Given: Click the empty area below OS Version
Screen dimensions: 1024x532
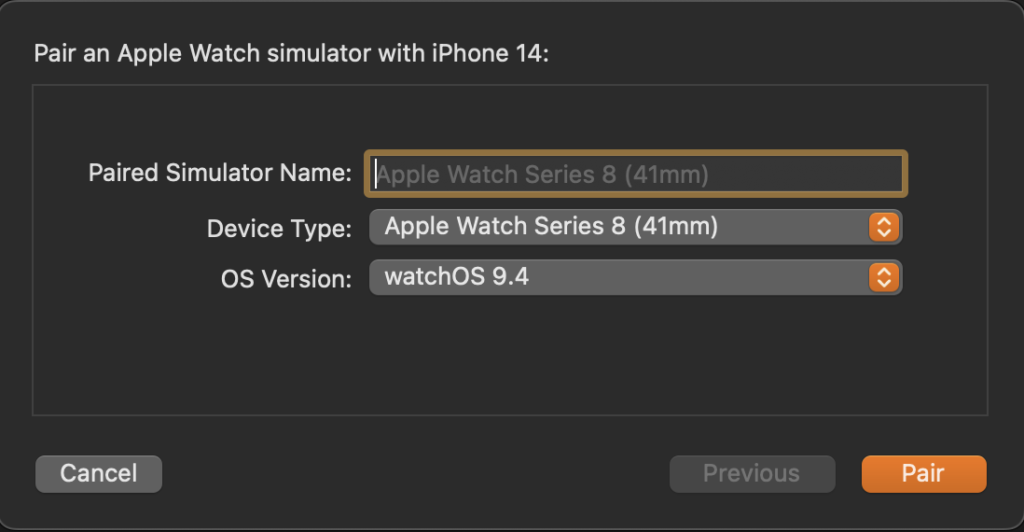Looking at the screenshot, I should coord(510,355).
